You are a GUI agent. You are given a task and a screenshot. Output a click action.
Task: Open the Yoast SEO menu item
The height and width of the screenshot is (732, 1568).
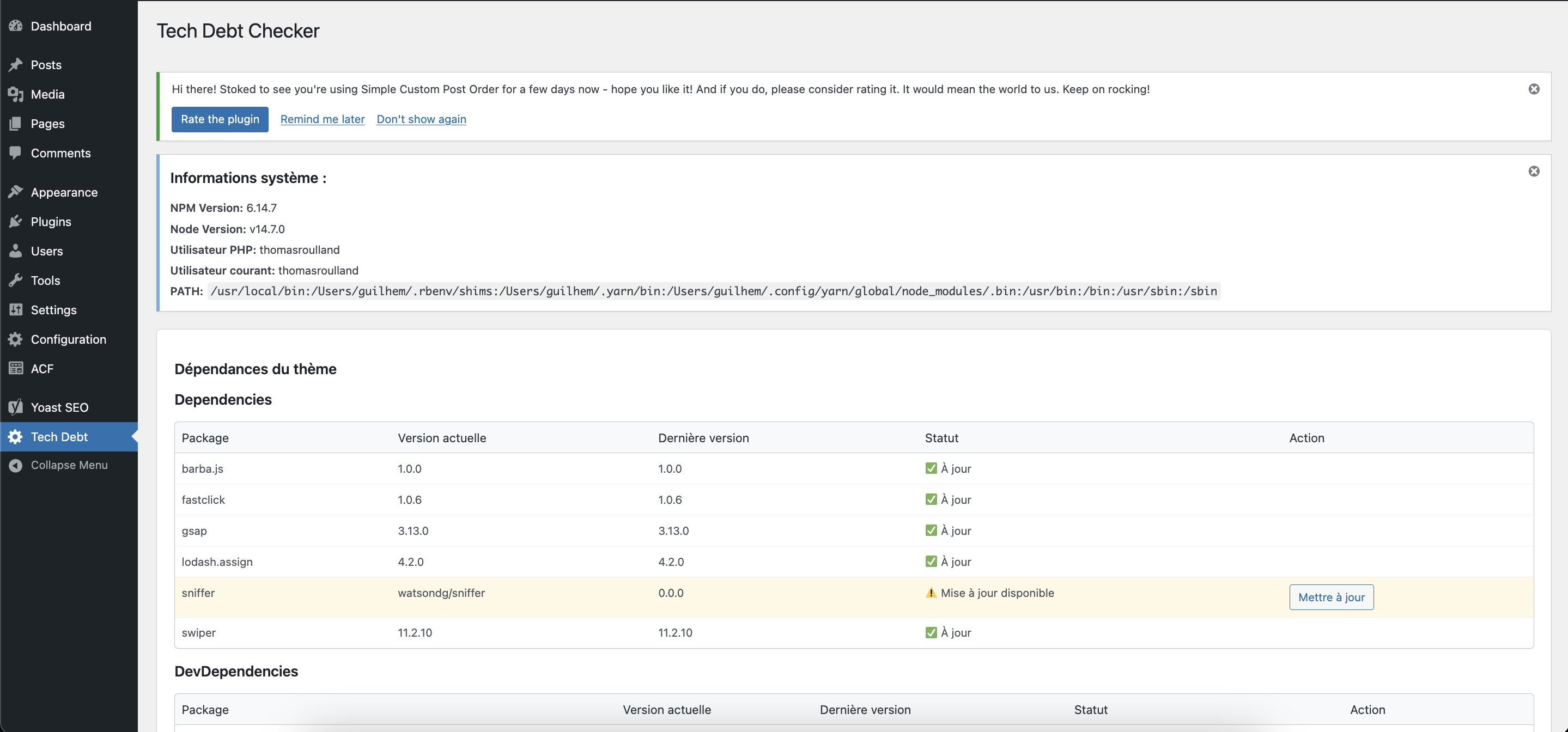(69, 407)
